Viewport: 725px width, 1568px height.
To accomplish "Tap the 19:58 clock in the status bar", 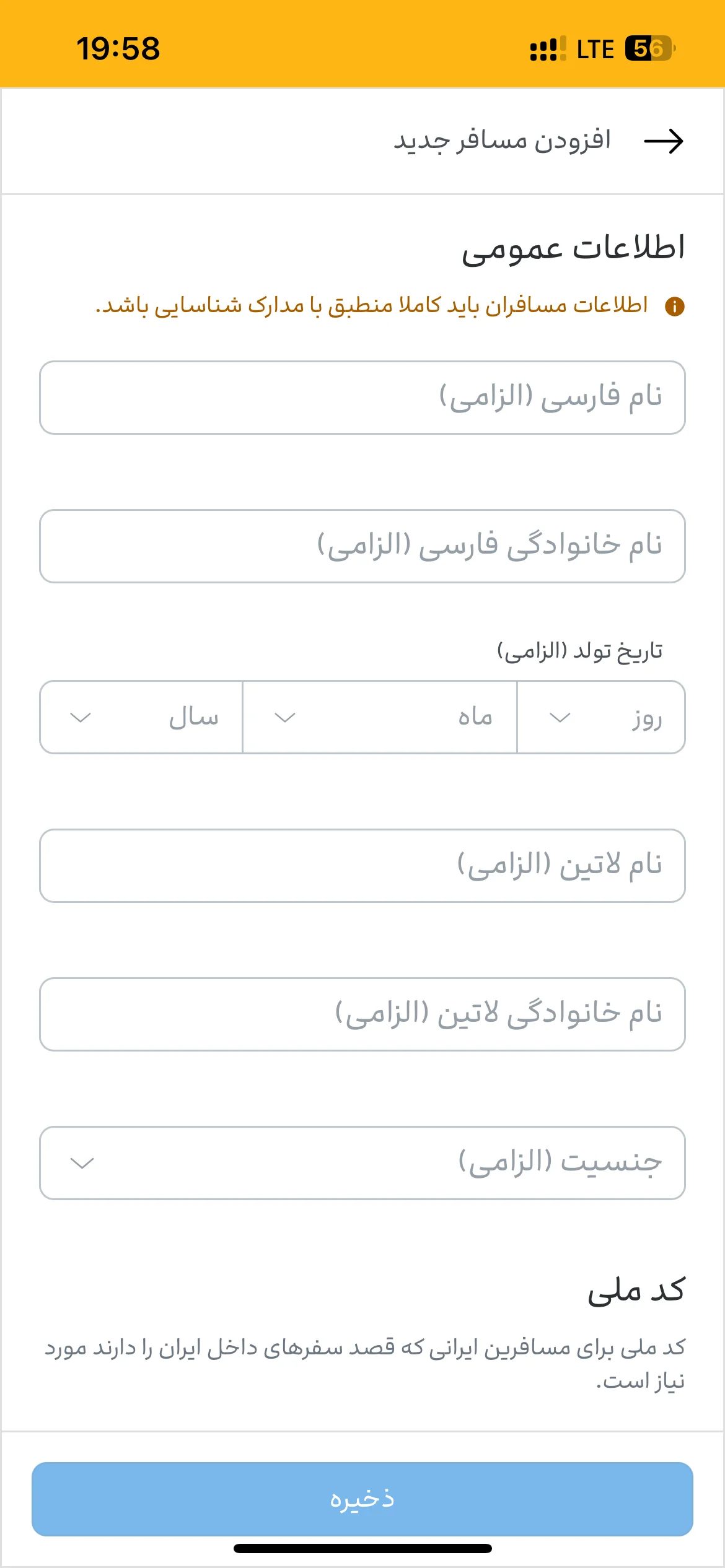I will (118, 48).
